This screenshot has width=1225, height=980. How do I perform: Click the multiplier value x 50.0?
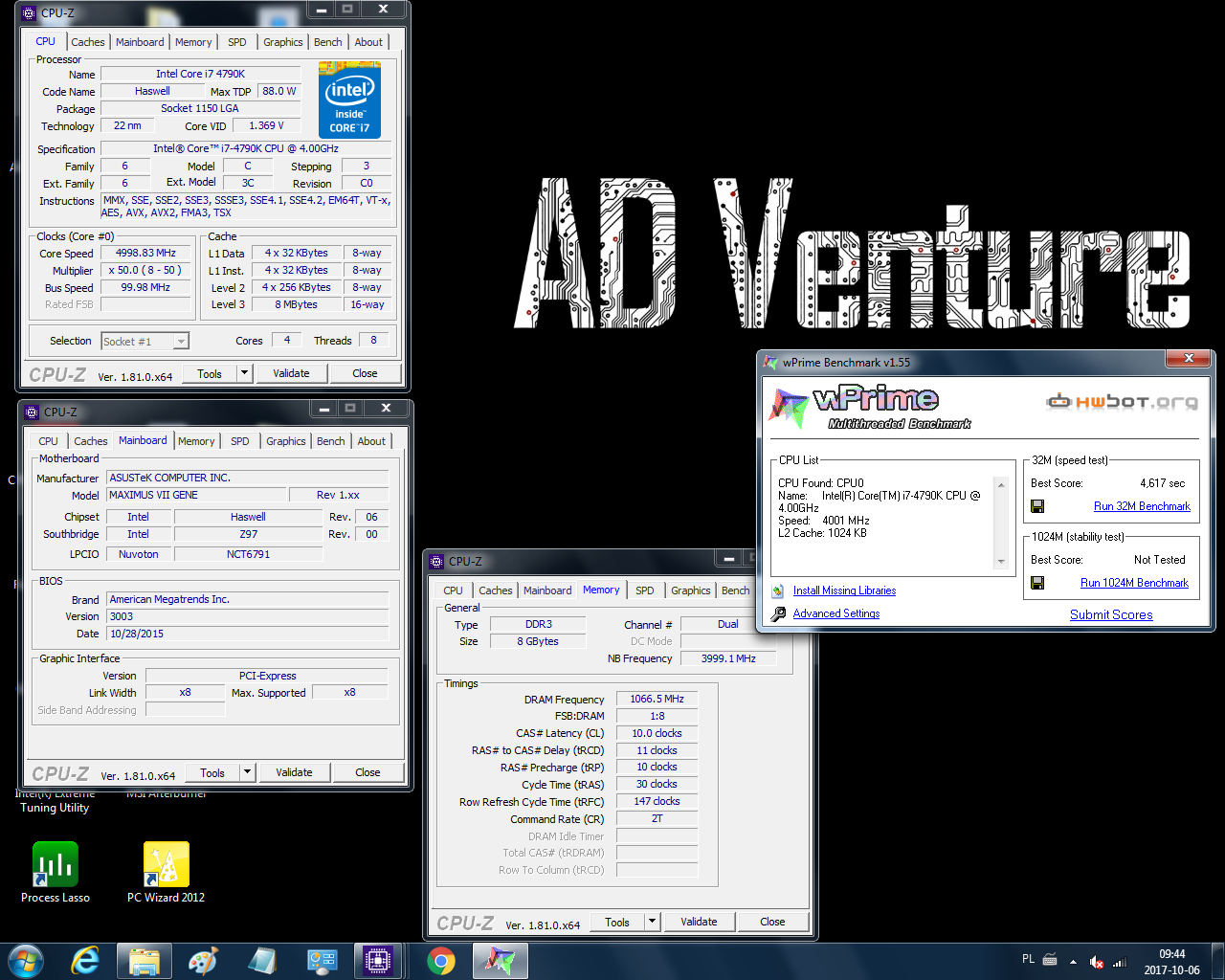coord(146,270)
